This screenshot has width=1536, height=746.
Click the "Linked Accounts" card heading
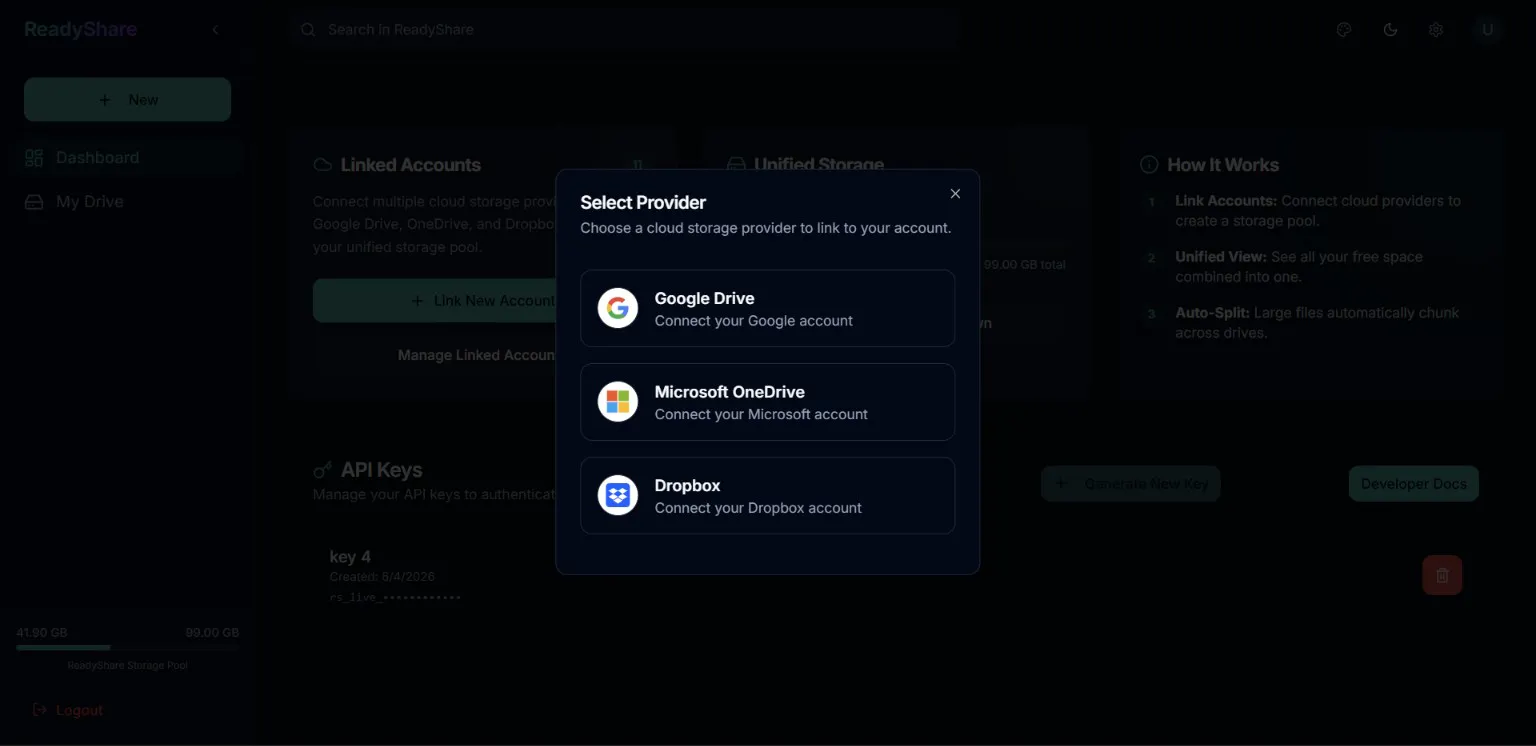(x=411, y=165)
